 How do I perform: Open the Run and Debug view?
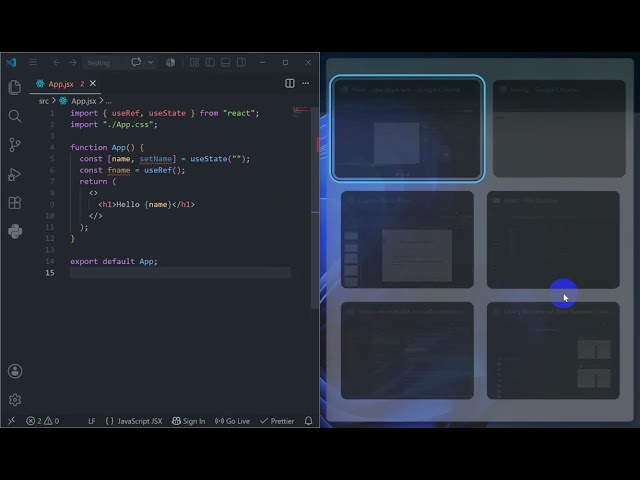[x=15, y=174]
